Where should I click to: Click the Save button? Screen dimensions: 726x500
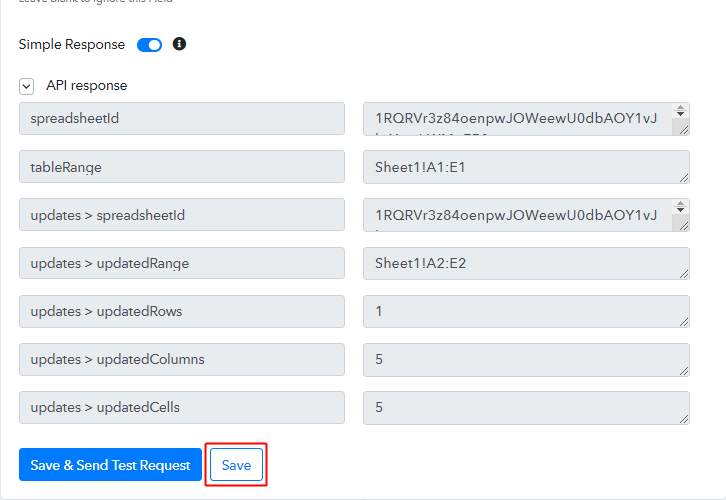coord(236,464)
